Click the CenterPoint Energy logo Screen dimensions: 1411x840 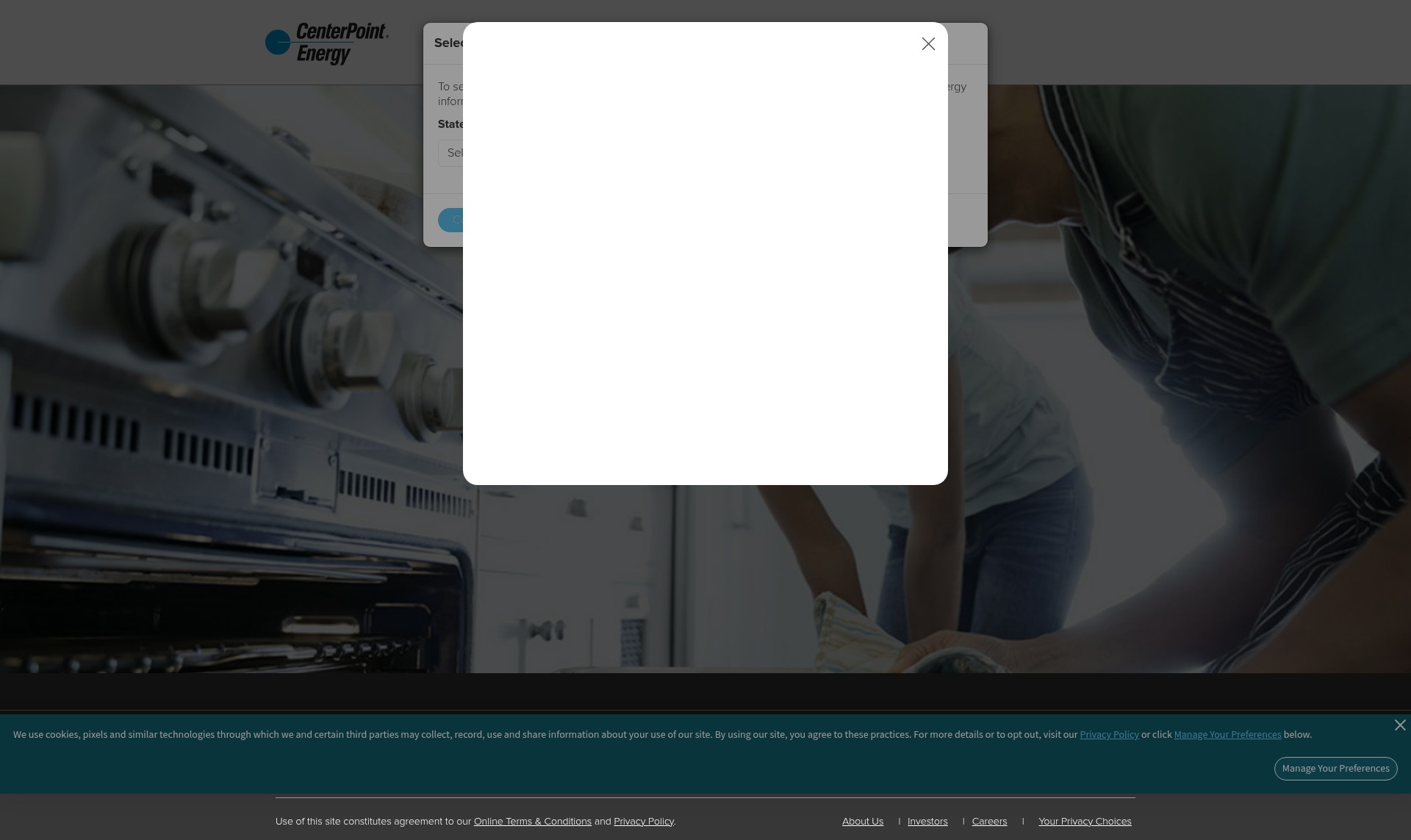click(x=327, y=43)
